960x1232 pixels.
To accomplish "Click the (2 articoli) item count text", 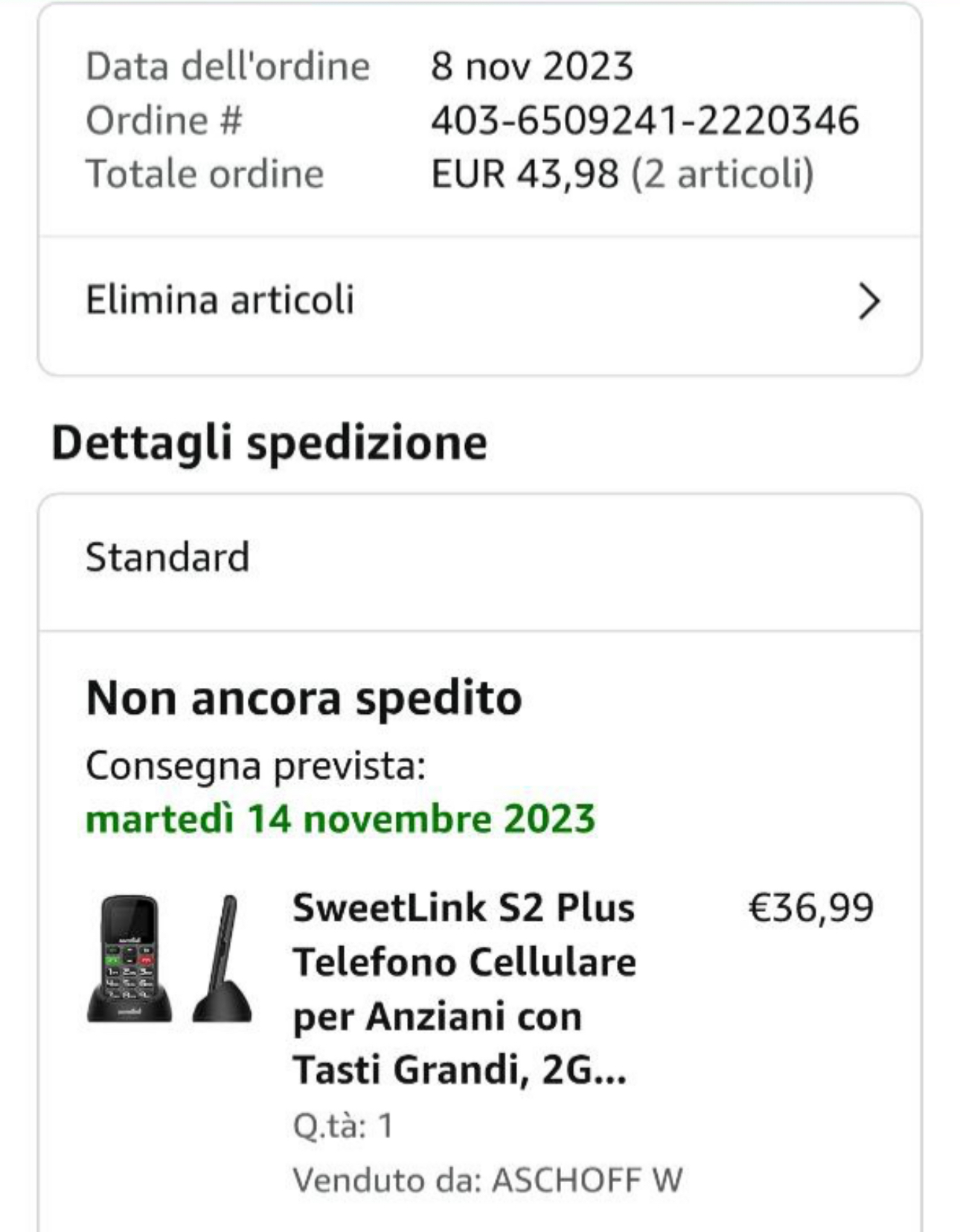I will (x=723, y=174).
